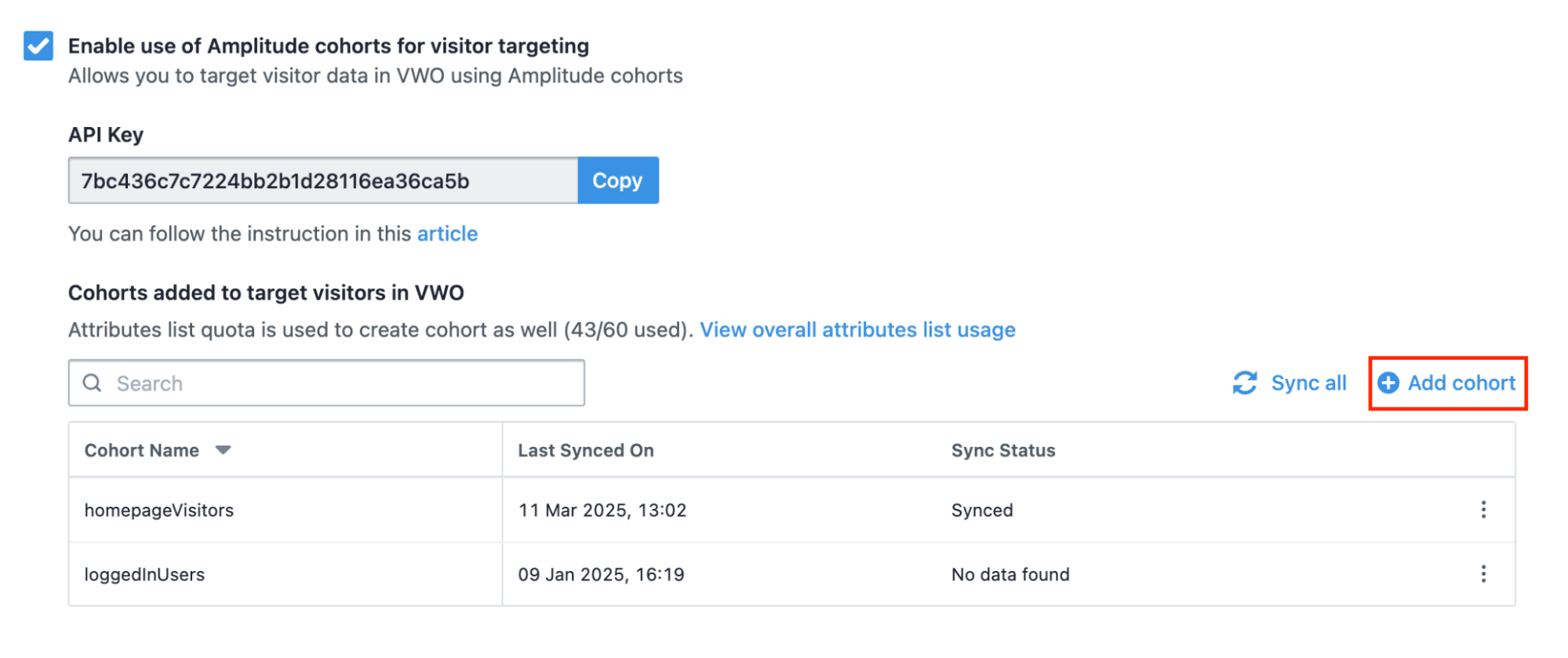Image resolution: width=1568 pixels, height=658 pixels.
Task: Select the homepageVisitors cohort name
Action: point(159,510)
